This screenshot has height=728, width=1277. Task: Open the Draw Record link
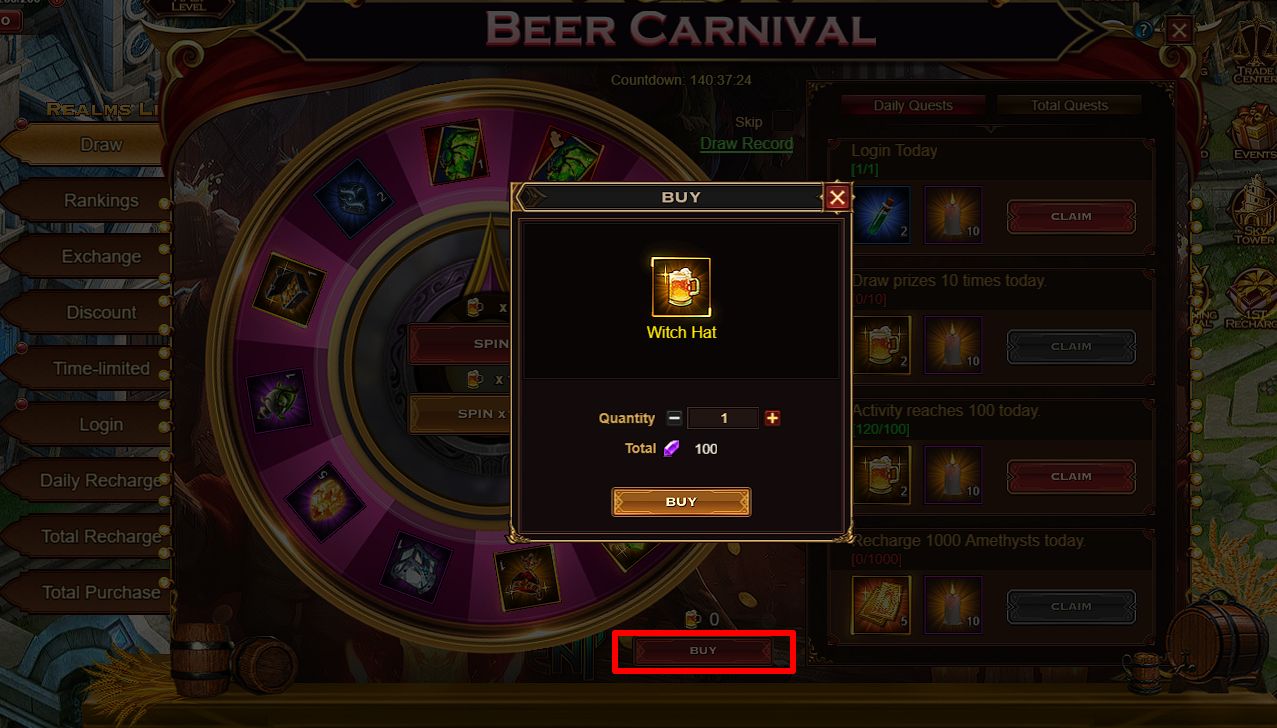pyautogui.click(x=746, y=143)
